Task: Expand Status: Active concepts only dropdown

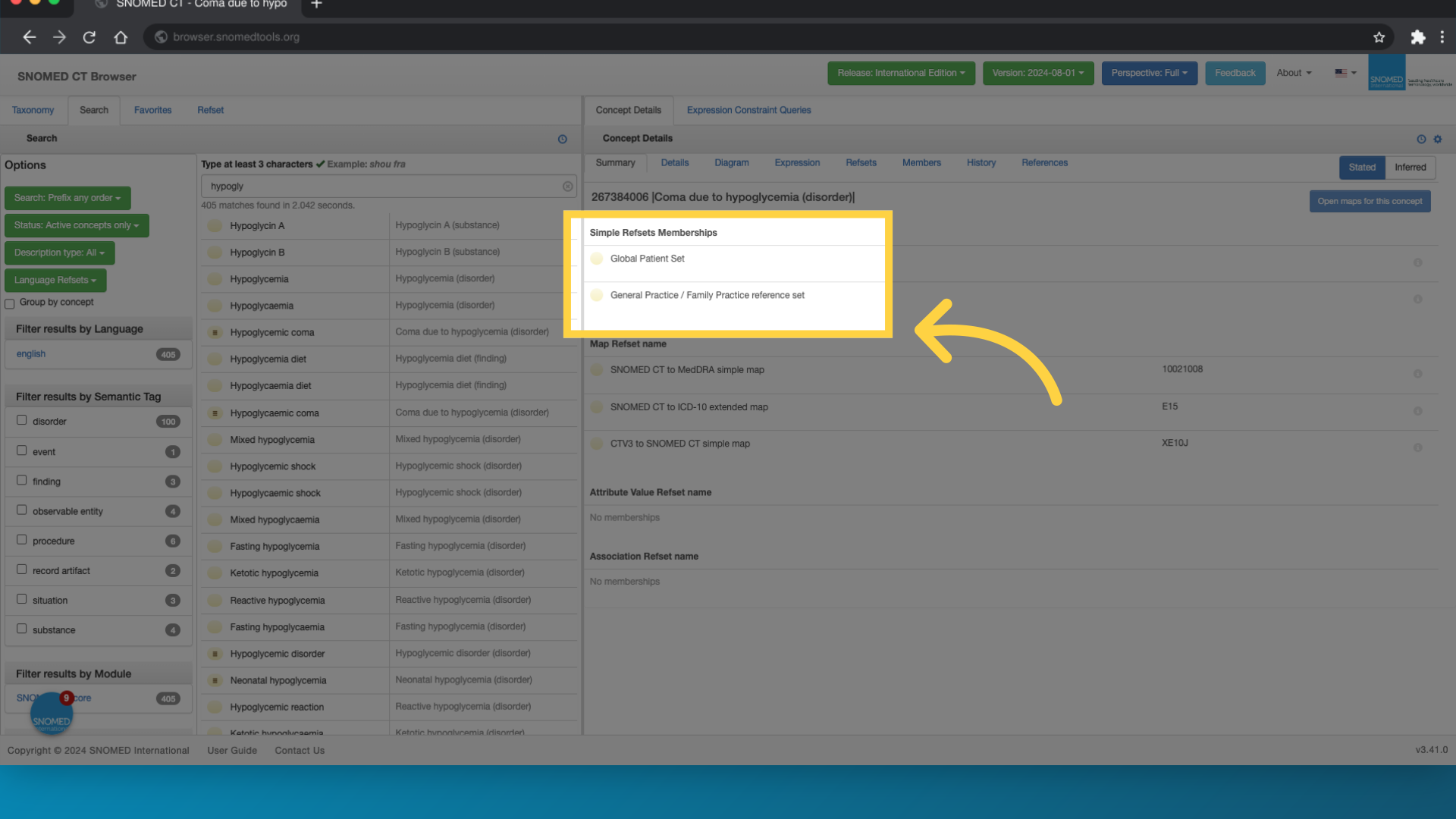Action: (77, 225)
